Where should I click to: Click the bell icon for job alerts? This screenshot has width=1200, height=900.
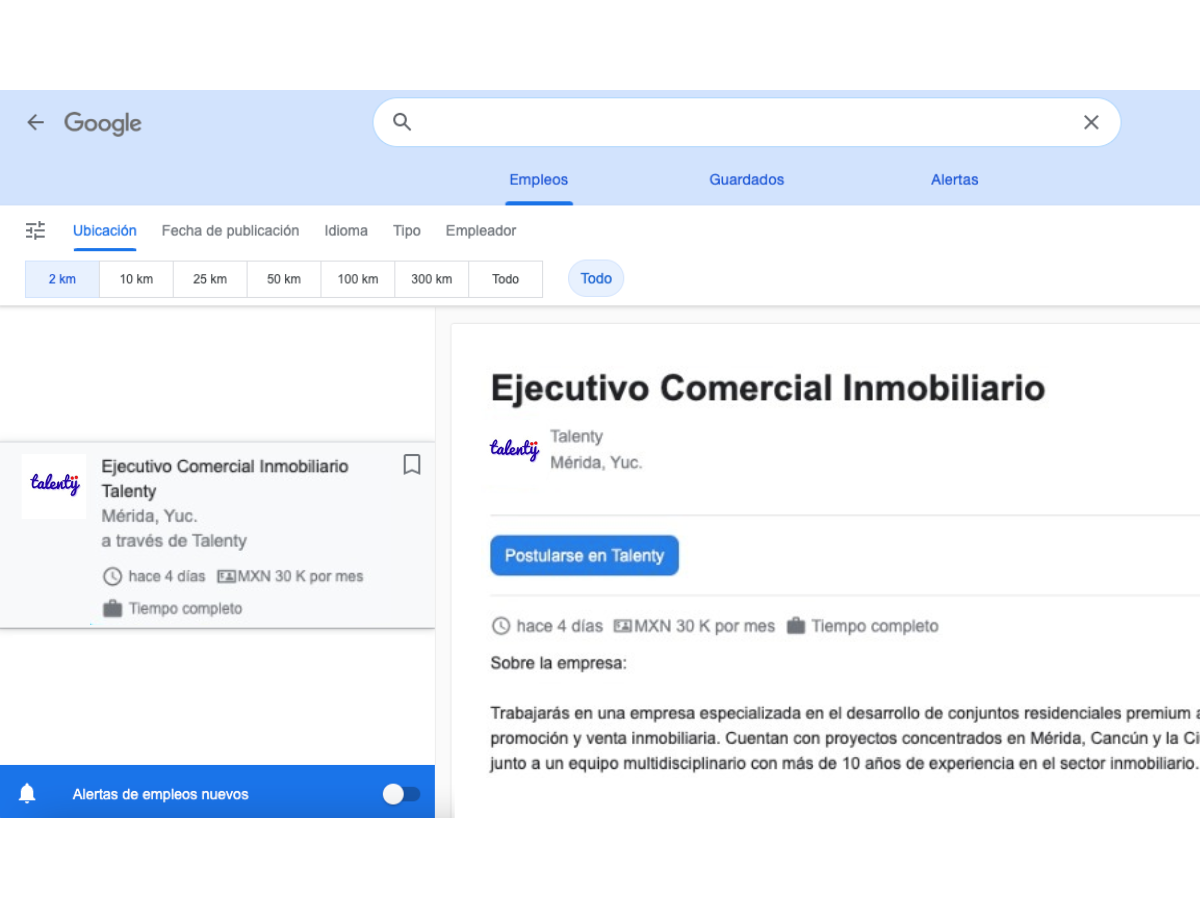27,794
